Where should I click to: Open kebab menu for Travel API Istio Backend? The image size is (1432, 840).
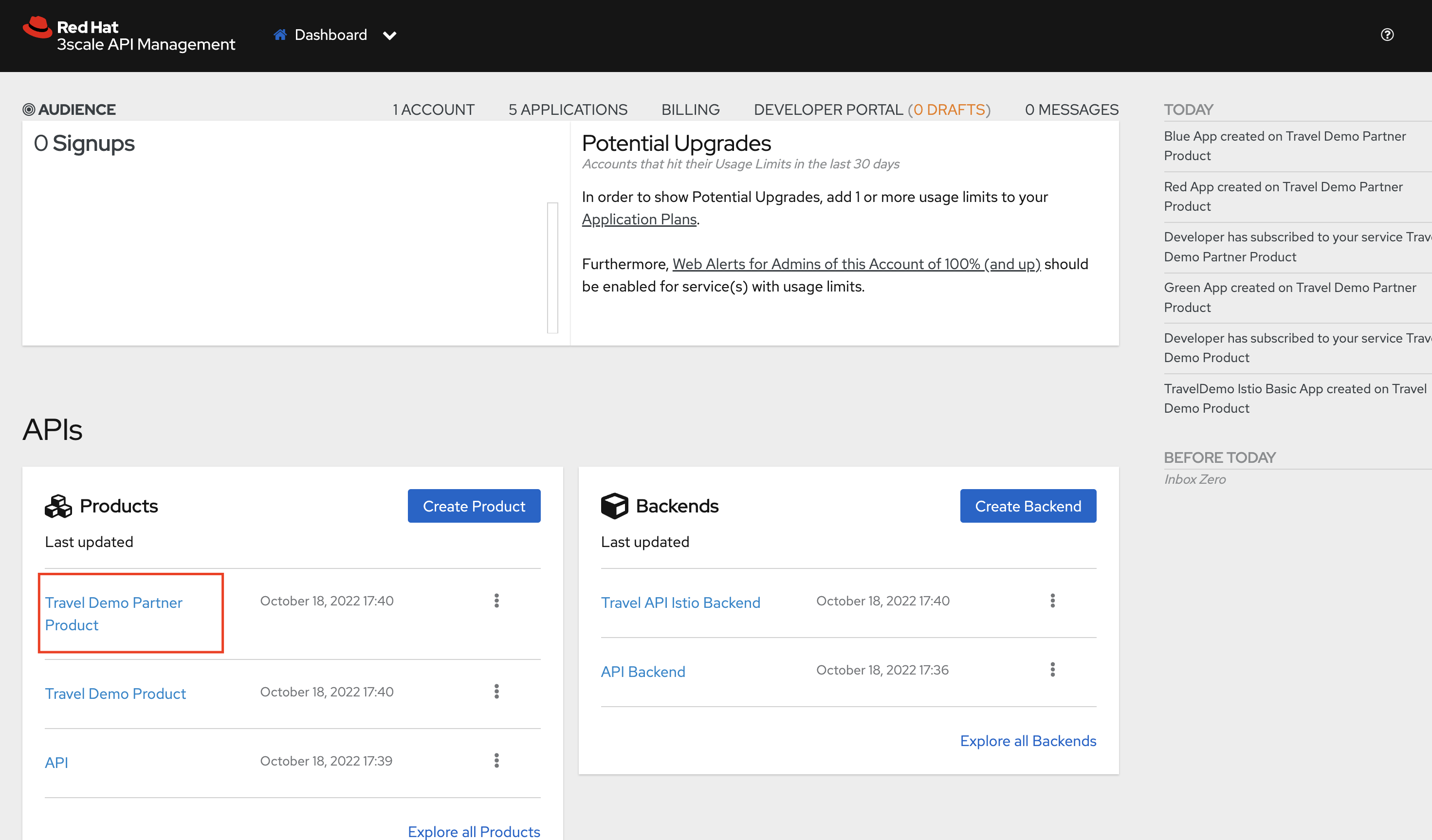1052,601
